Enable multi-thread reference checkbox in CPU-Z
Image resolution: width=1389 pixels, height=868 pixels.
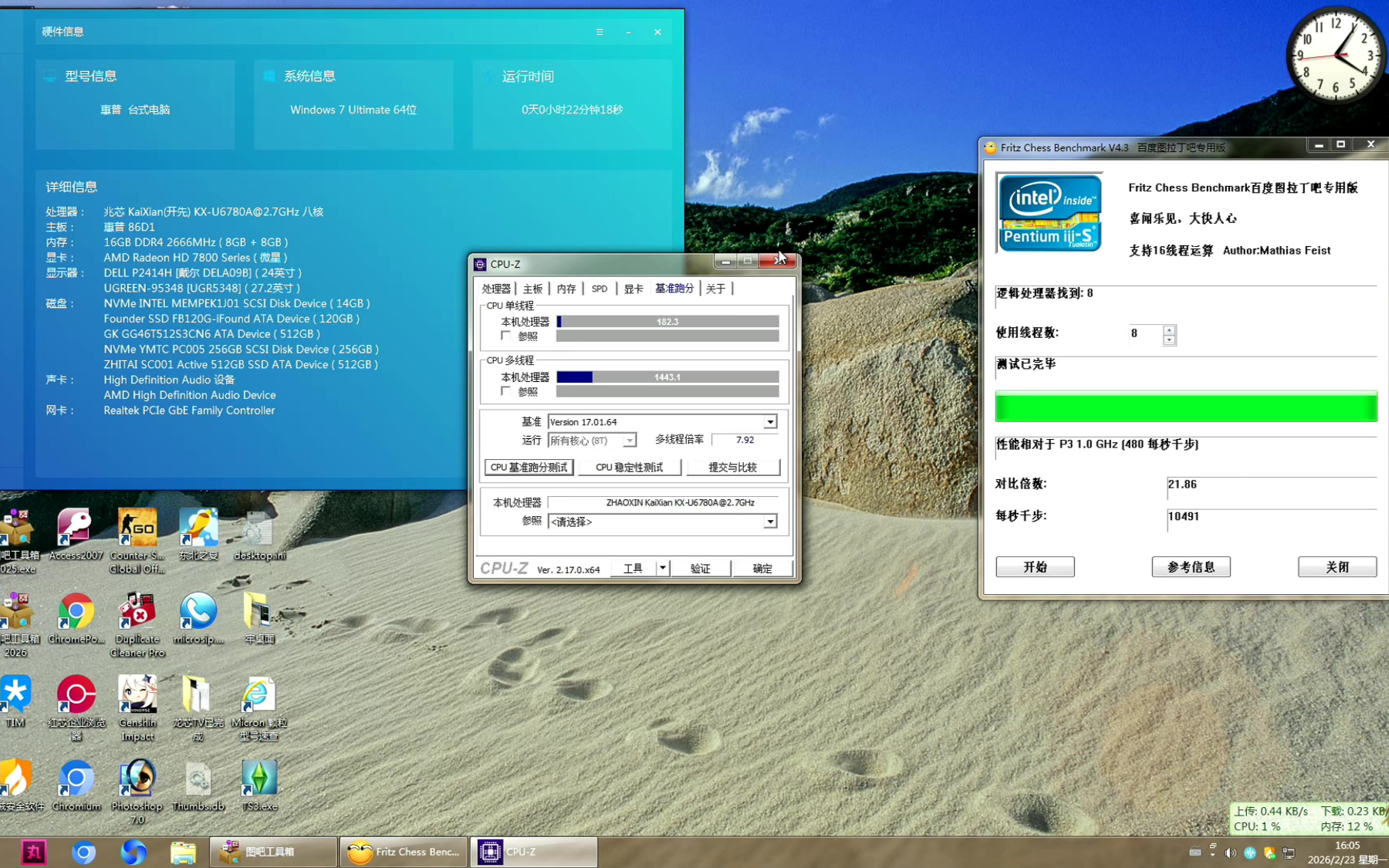[x=506, y=392]
